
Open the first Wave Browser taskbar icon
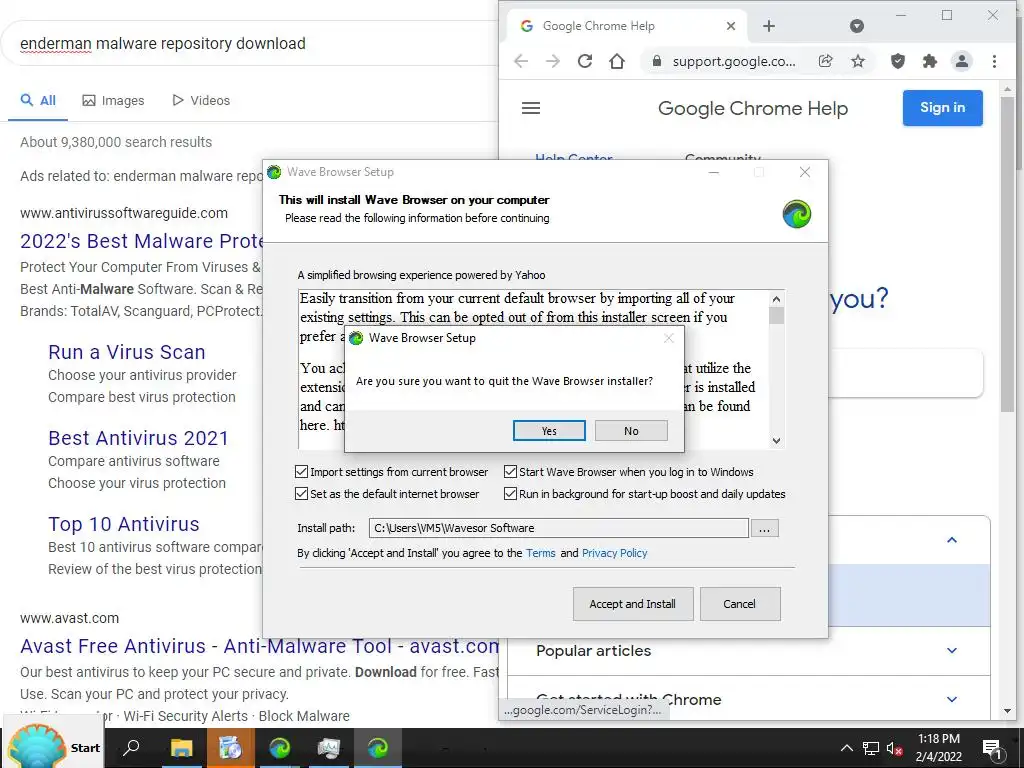[280, 748]
